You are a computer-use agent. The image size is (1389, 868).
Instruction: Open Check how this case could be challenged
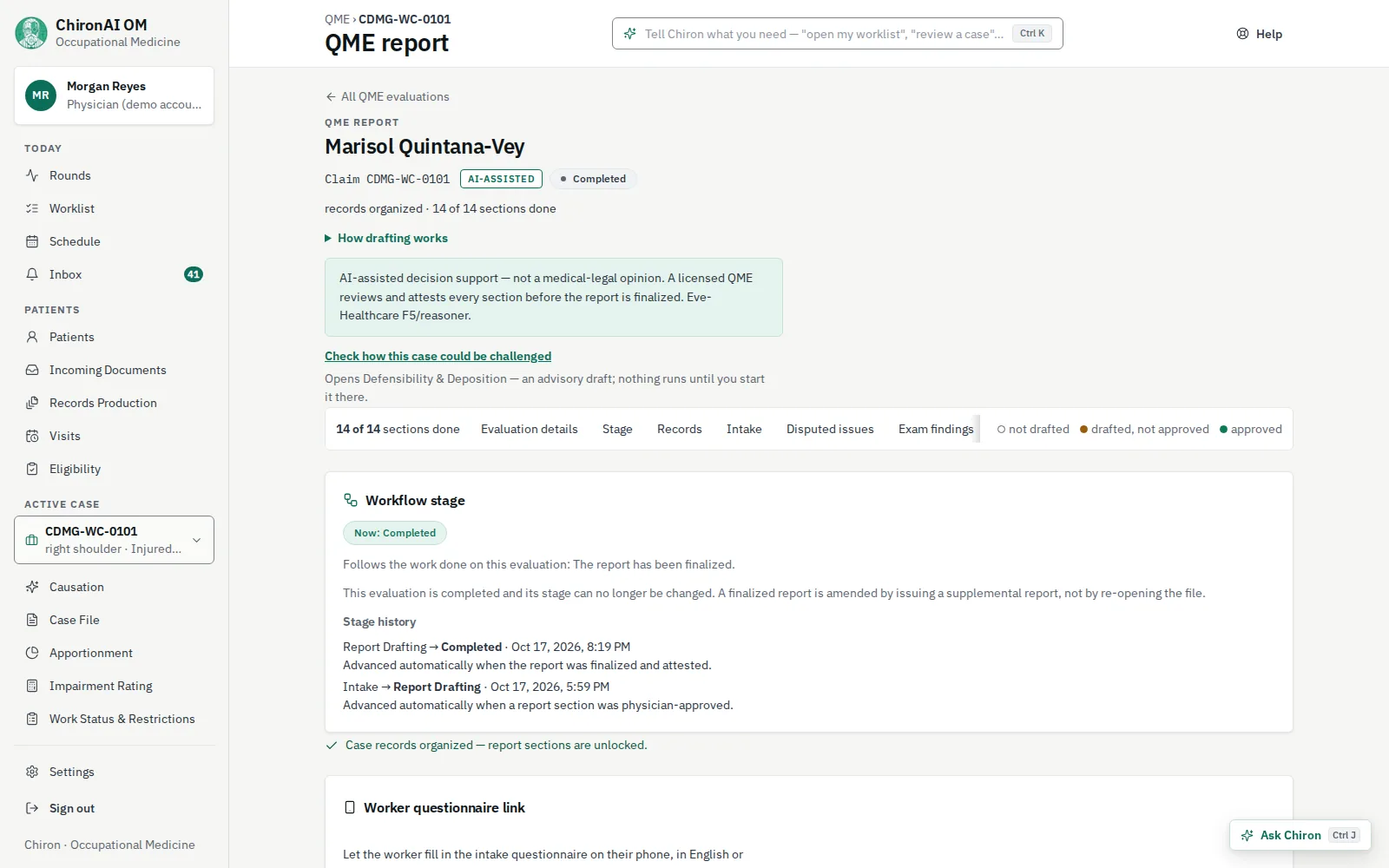point(438,356)
